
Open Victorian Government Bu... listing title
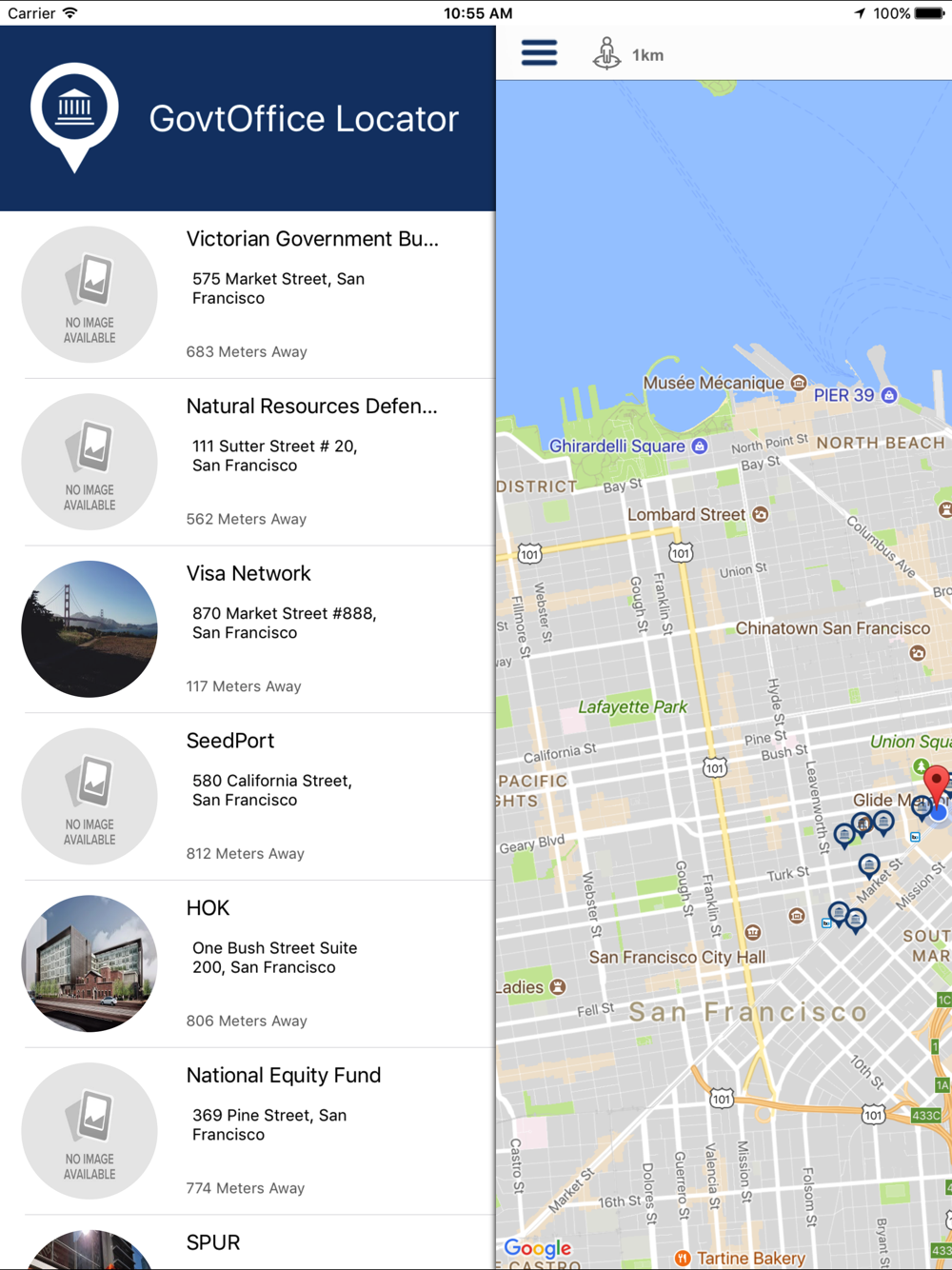click(312, 239)
